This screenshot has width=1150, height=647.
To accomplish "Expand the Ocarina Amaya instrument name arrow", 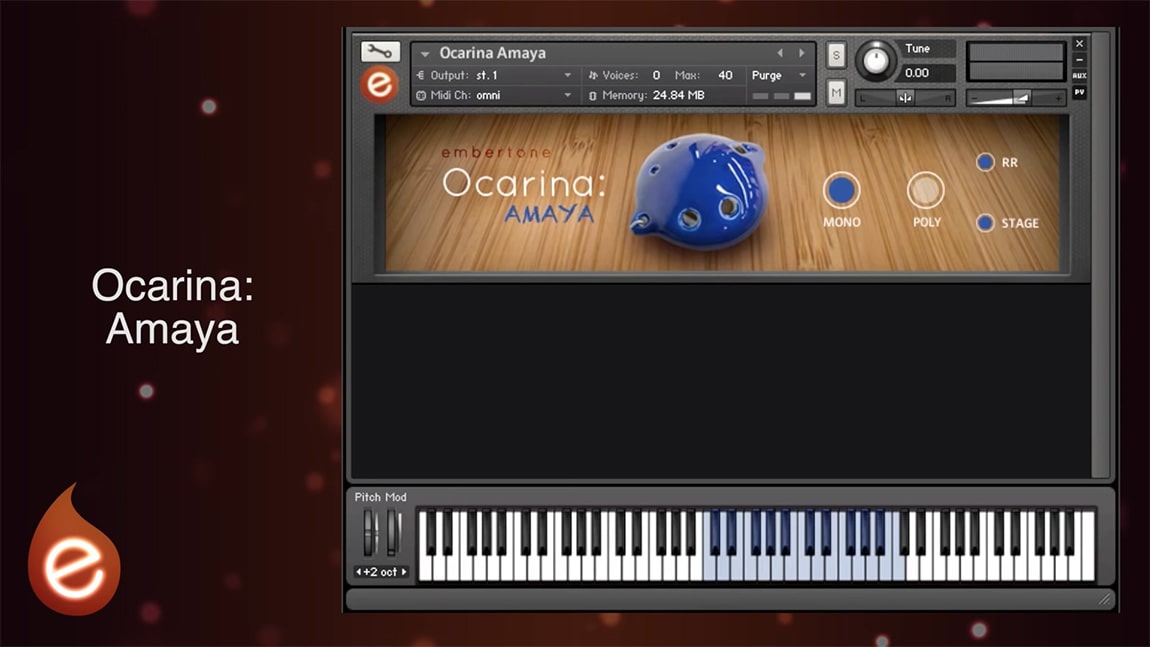I will pyautogui.click(x=425, y=54).
